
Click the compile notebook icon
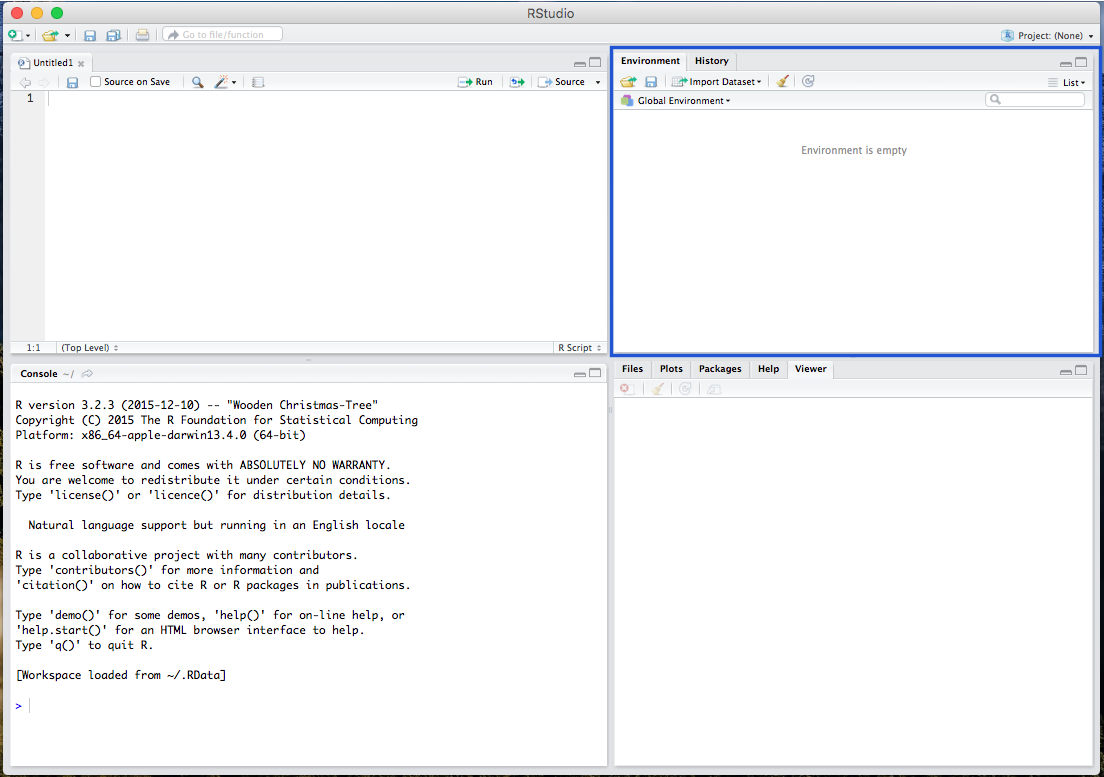(x=258, y=82)
